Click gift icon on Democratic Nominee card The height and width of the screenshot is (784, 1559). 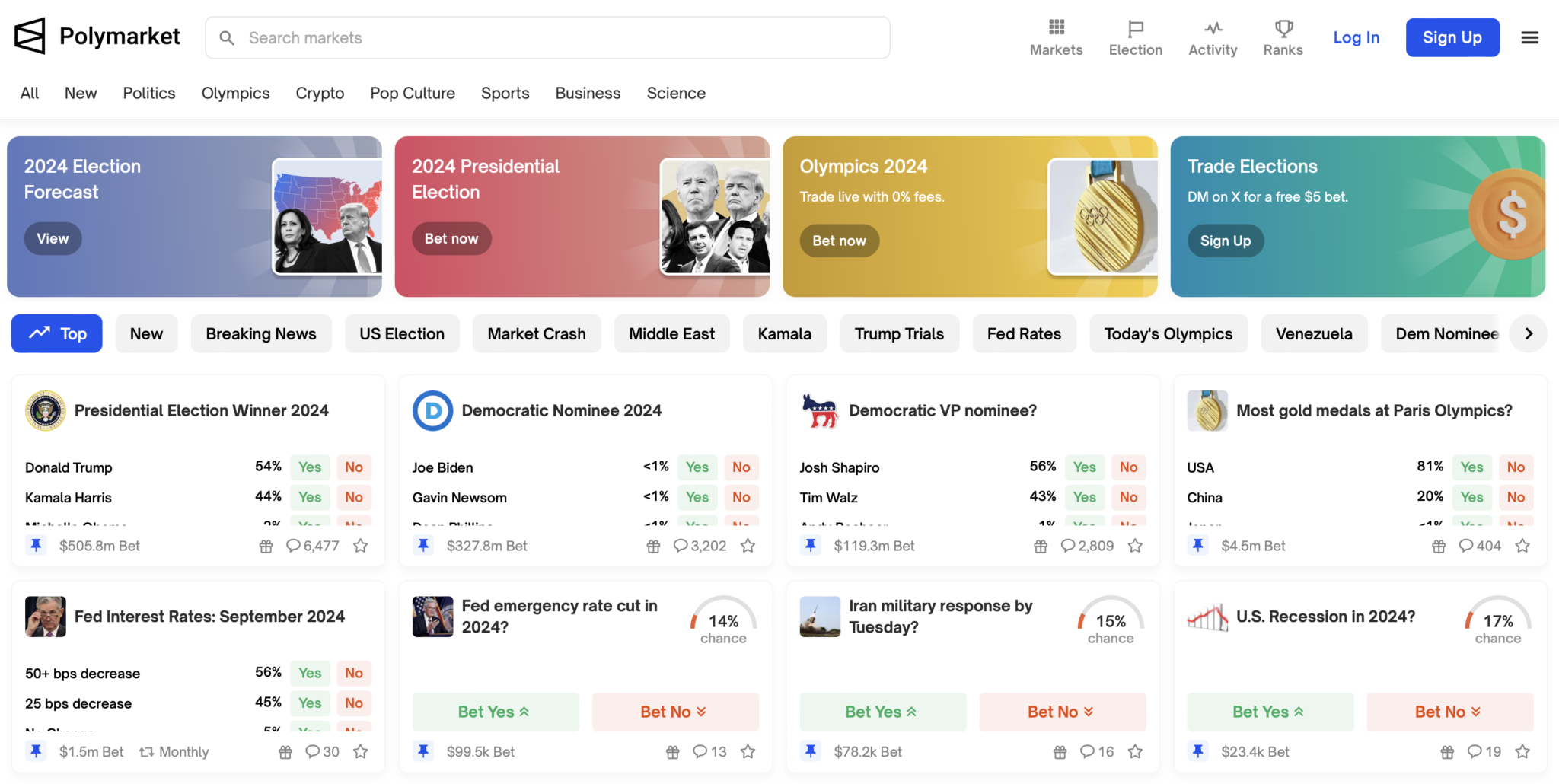coord(653,546)
